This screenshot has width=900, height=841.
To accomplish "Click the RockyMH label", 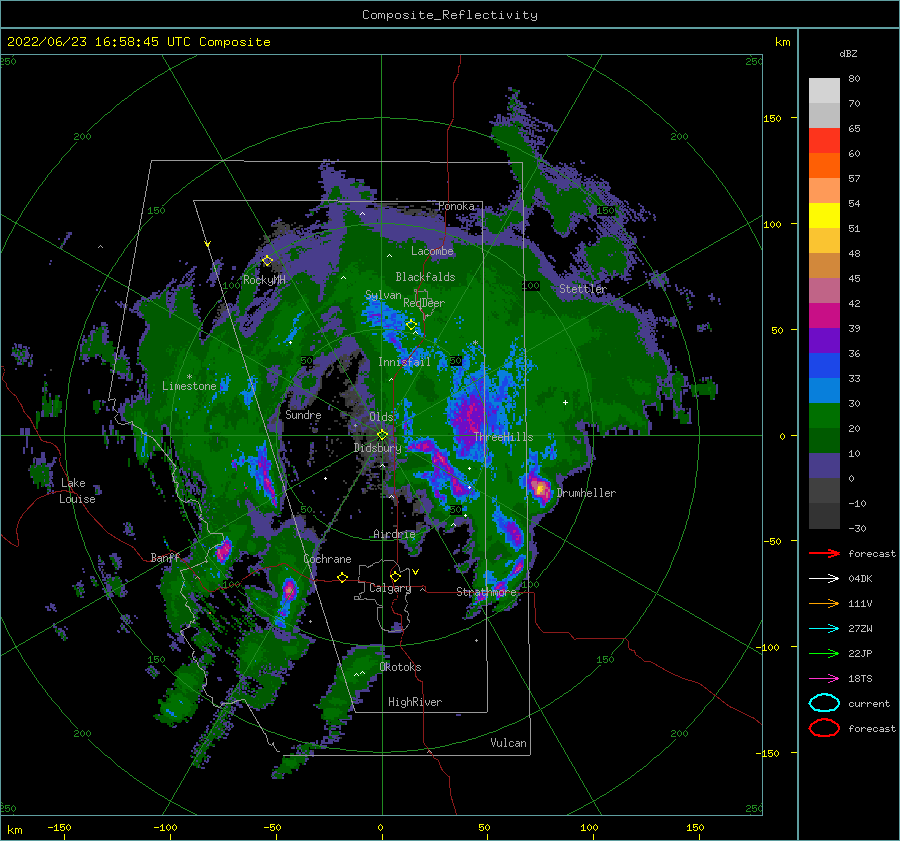I will [x=264, y=280].
